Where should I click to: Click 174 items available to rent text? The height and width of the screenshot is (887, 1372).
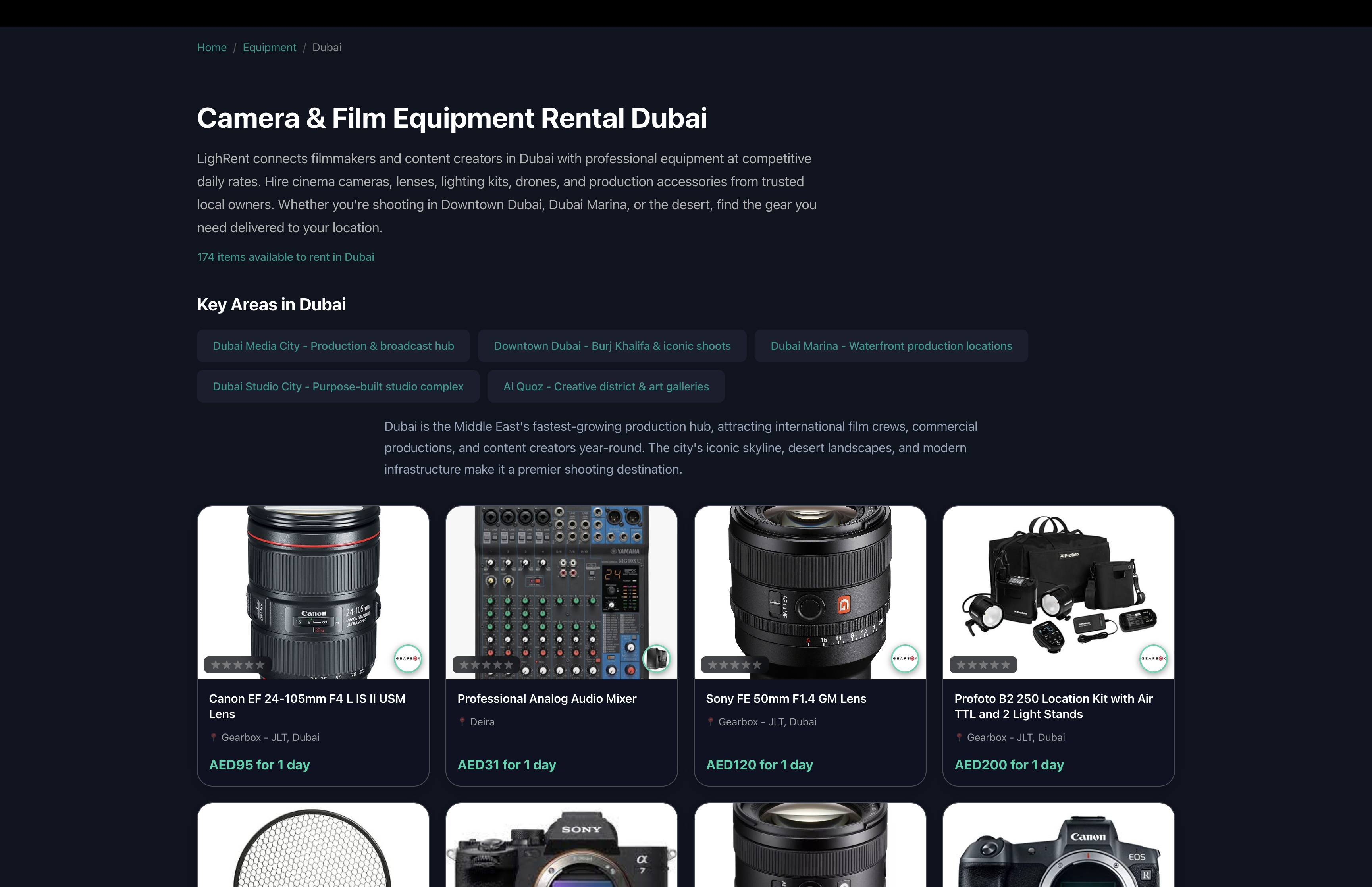pos(285,257)
